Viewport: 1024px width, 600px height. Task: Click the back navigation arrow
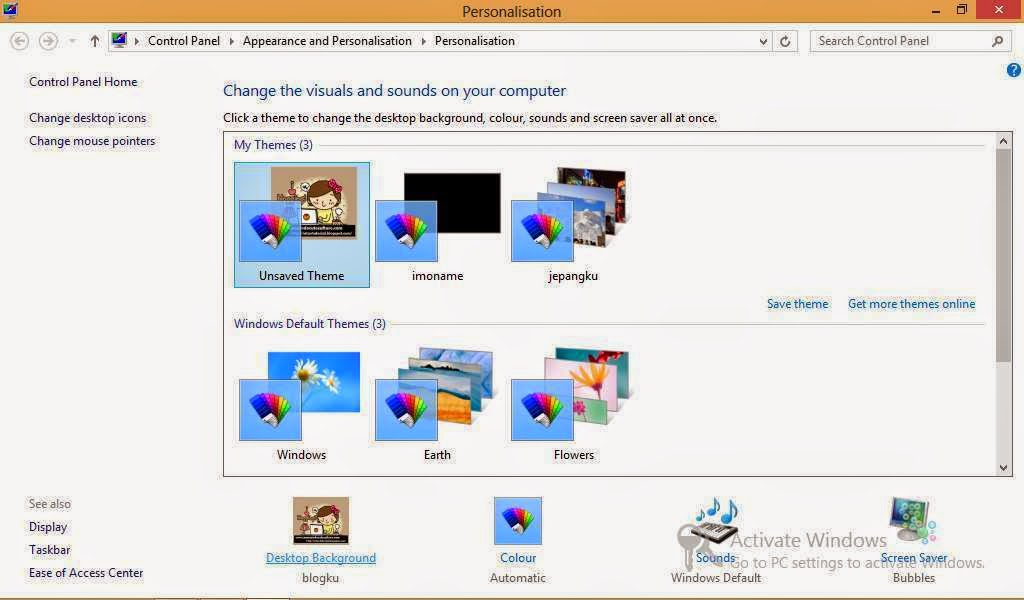(x=19, y=41)
